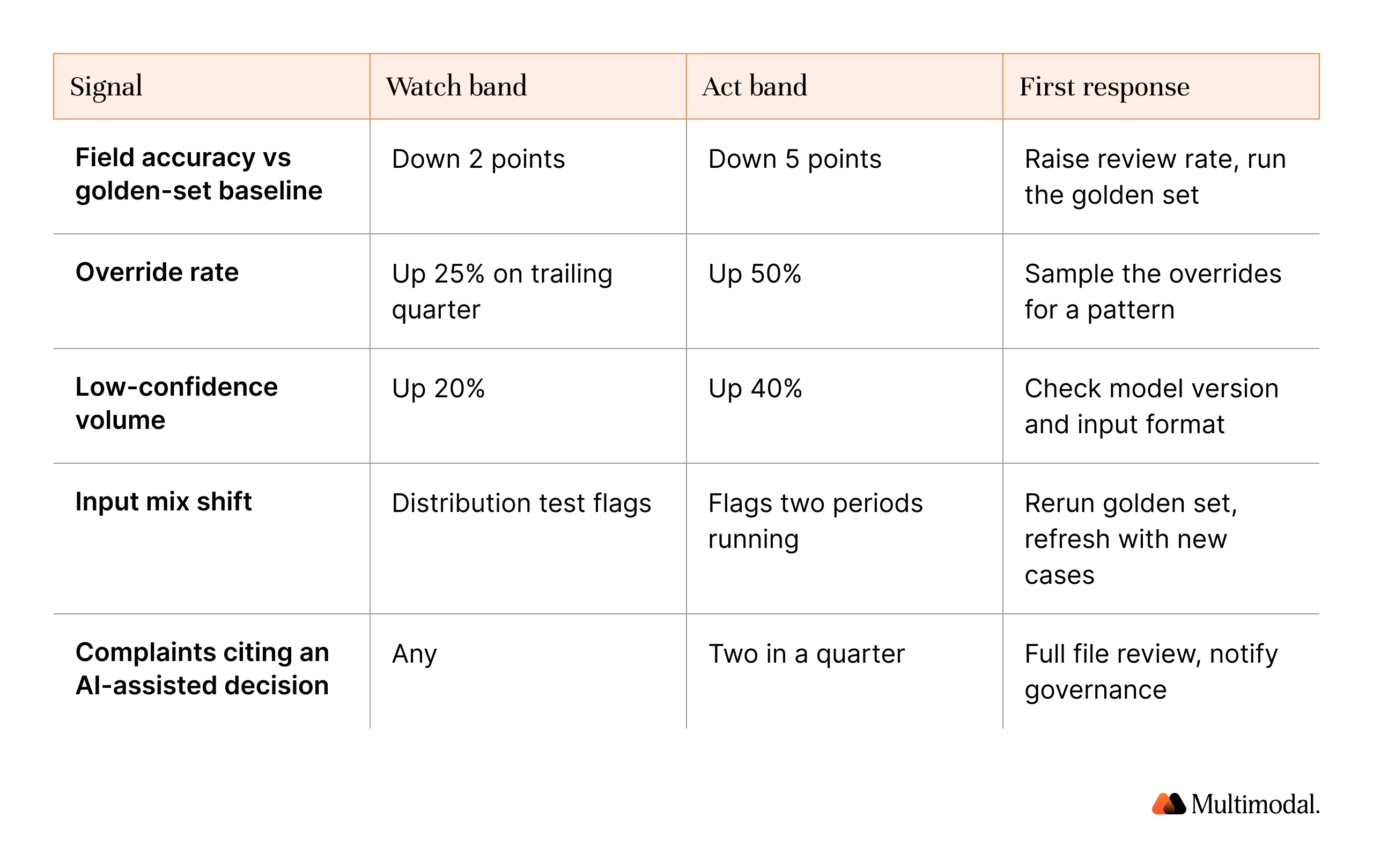Select the Down 5 points cell
This screenshot has width=1373, height=868.
[794, 159]
